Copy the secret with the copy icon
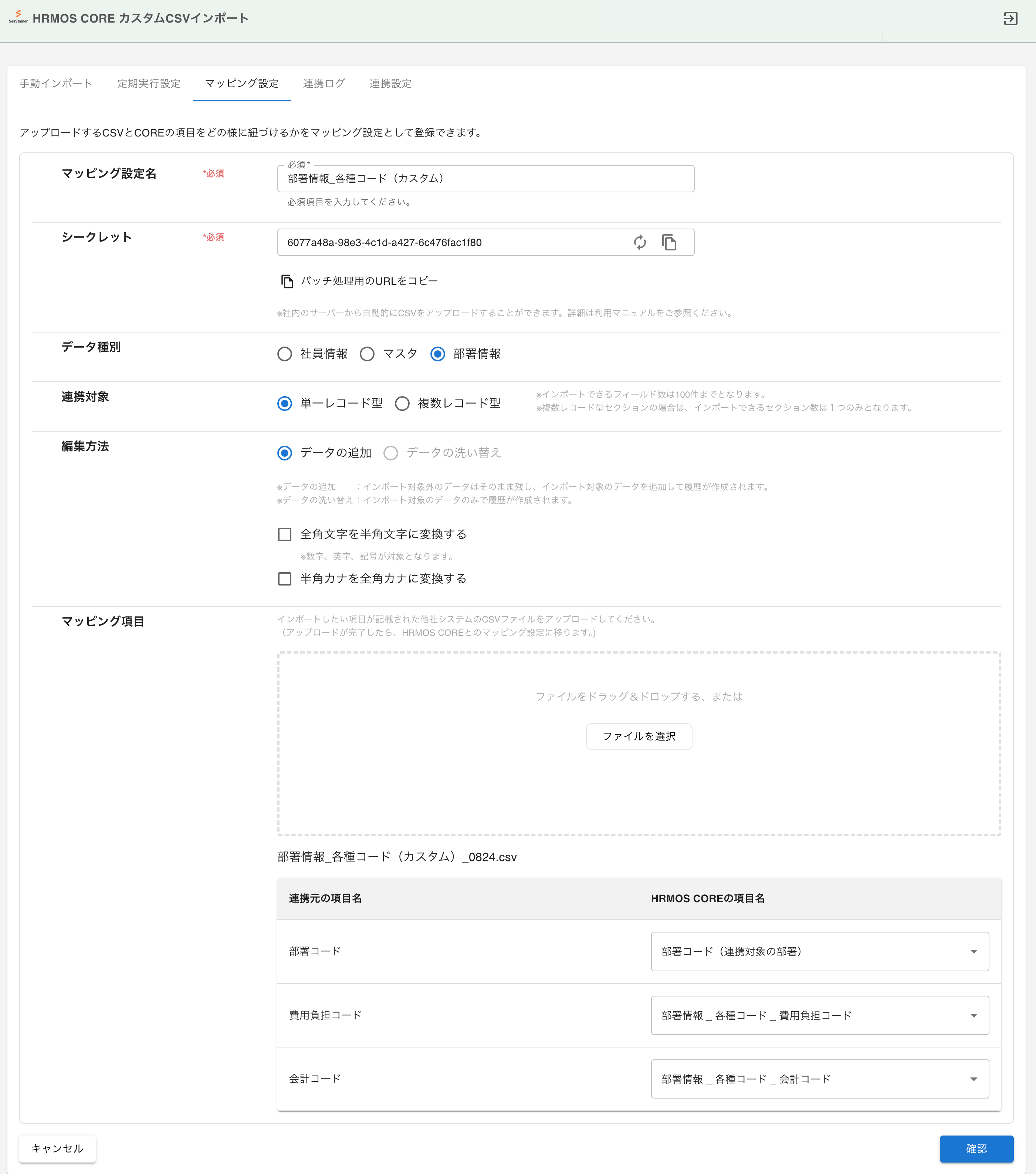This screenshot has width=1036, height=1174. [669, 242]
